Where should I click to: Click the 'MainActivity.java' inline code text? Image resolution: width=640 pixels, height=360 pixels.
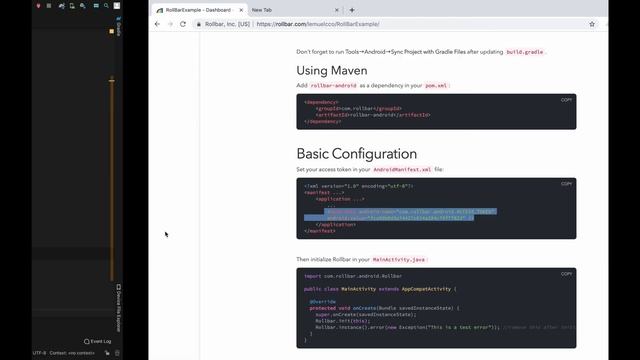click(399, 260)
